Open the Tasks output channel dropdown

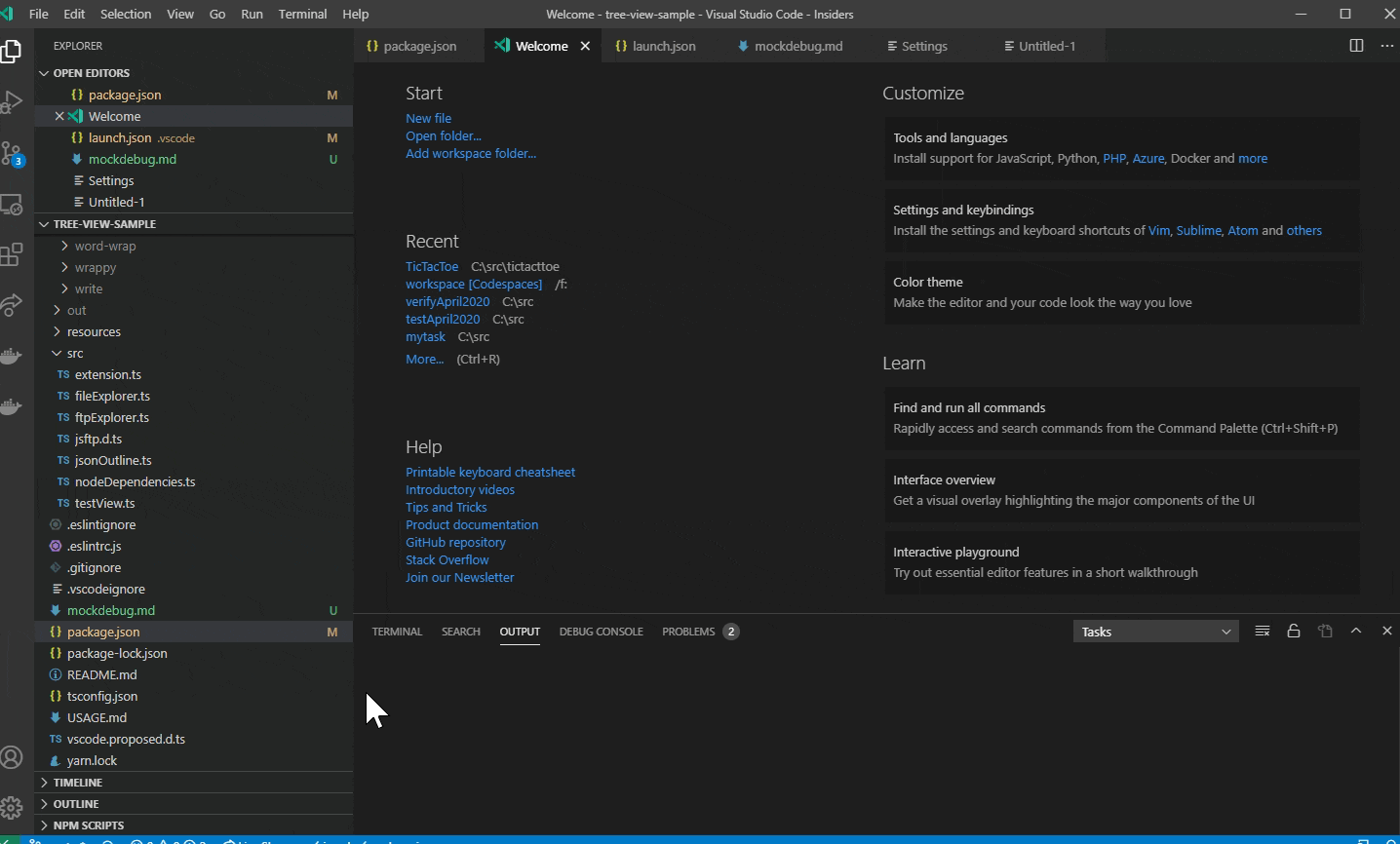click(x=1155, y=631)
